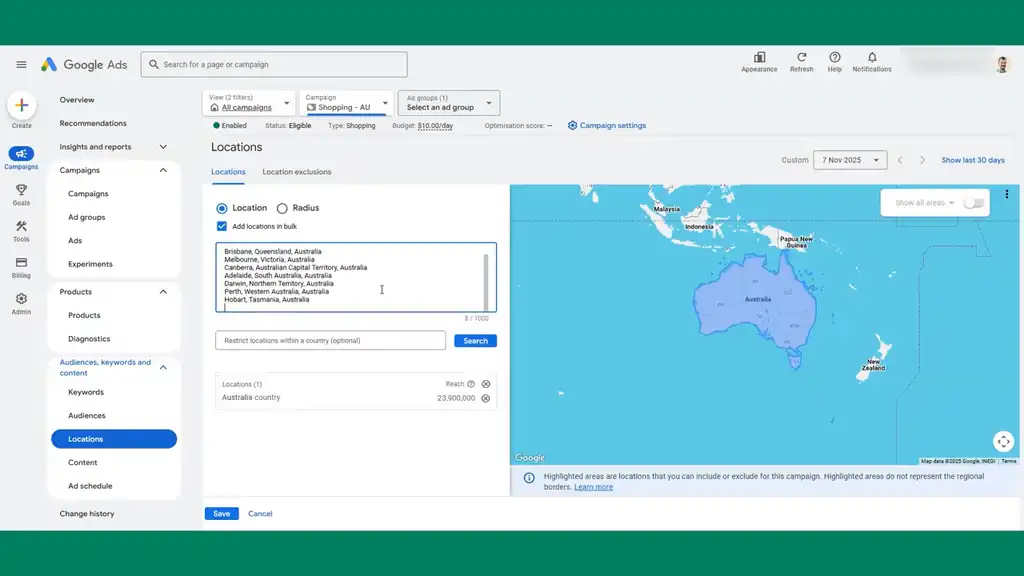
Task: Click the Admin gear icon
Action: [x=21, y=299]
